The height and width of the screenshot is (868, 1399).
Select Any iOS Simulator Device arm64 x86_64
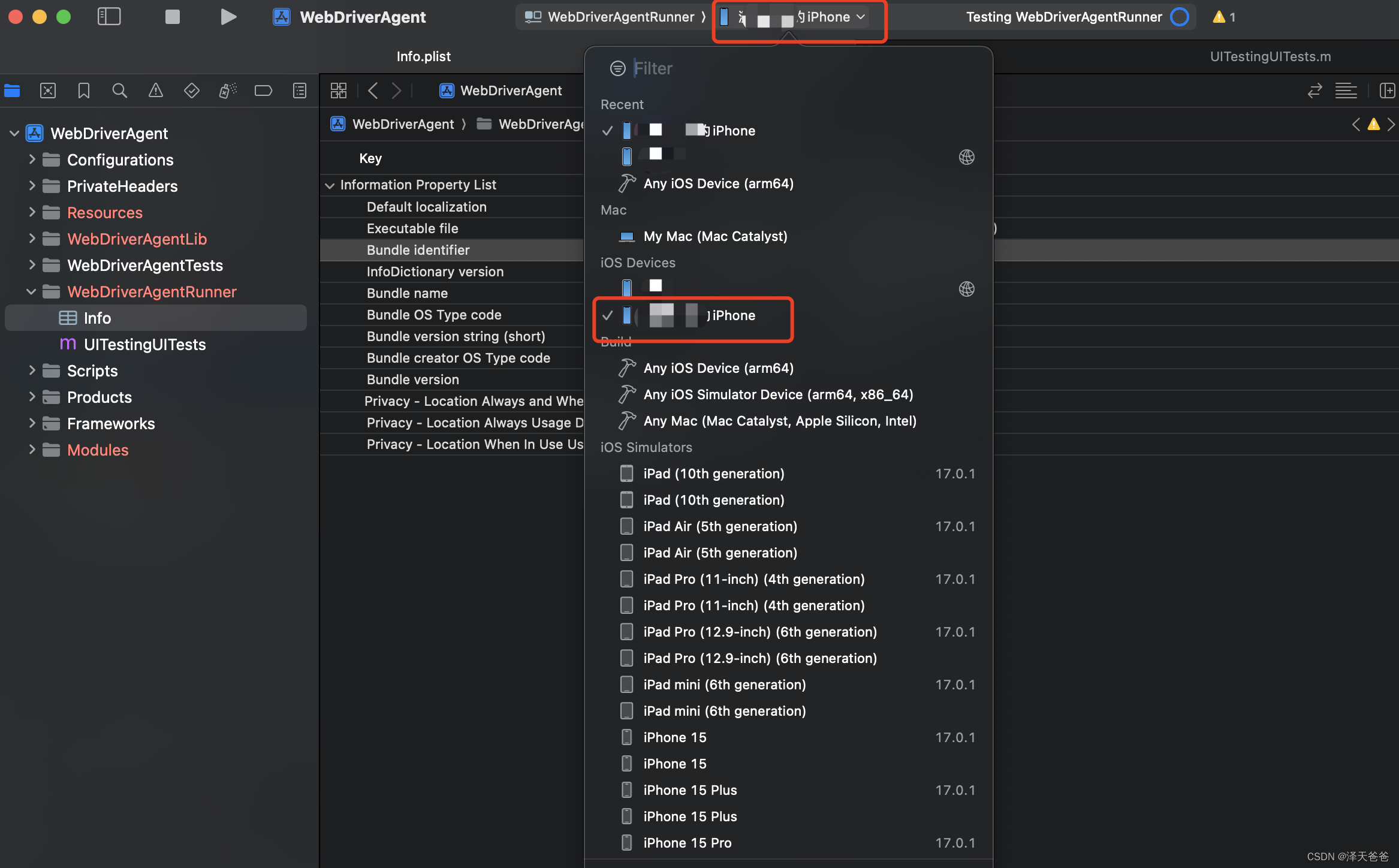coord(779,394)
